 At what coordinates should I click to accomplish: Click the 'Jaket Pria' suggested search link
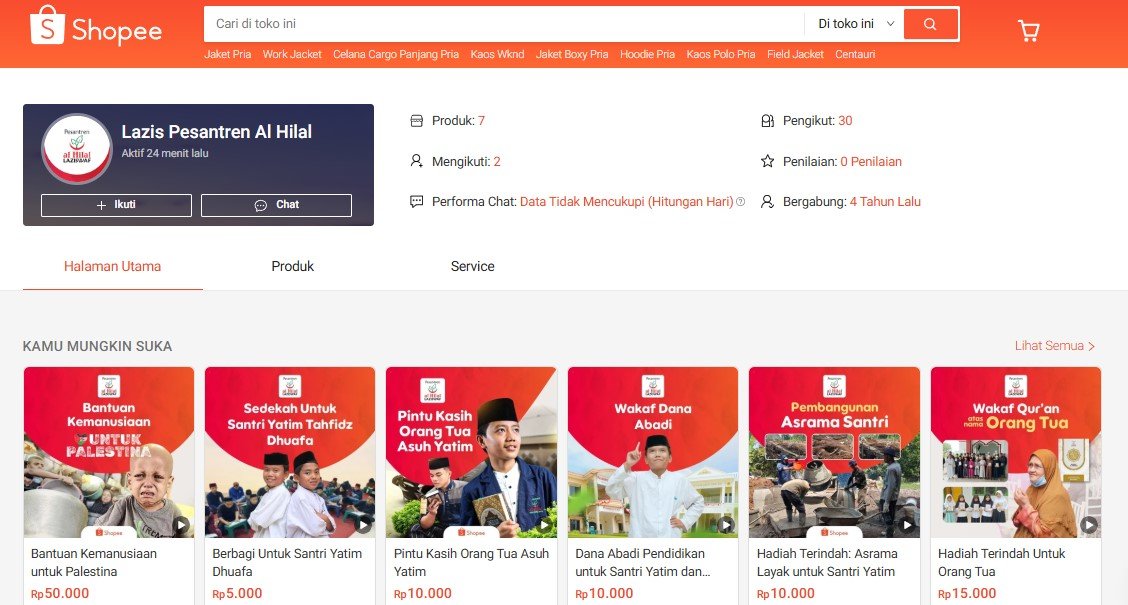(227, 54)
